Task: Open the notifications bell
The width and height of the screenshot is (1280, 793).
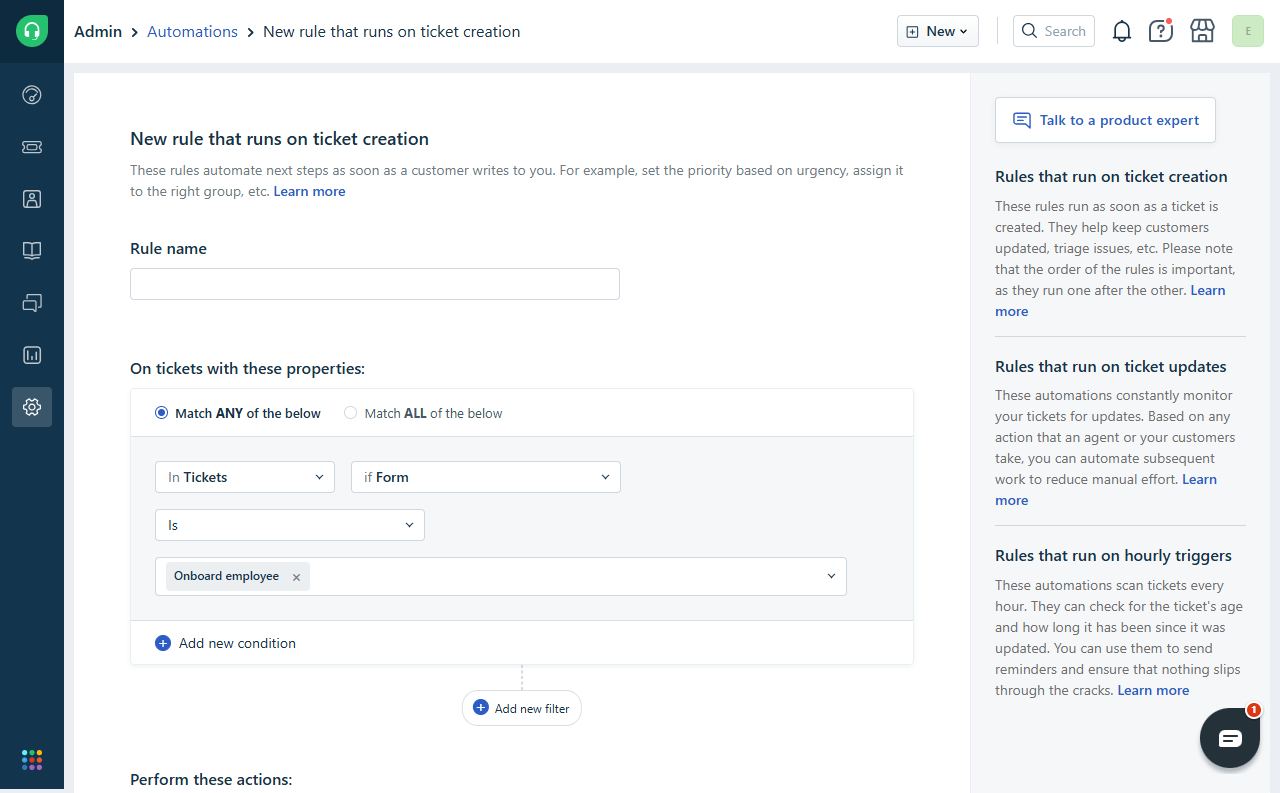Action: pos(1122,31)
